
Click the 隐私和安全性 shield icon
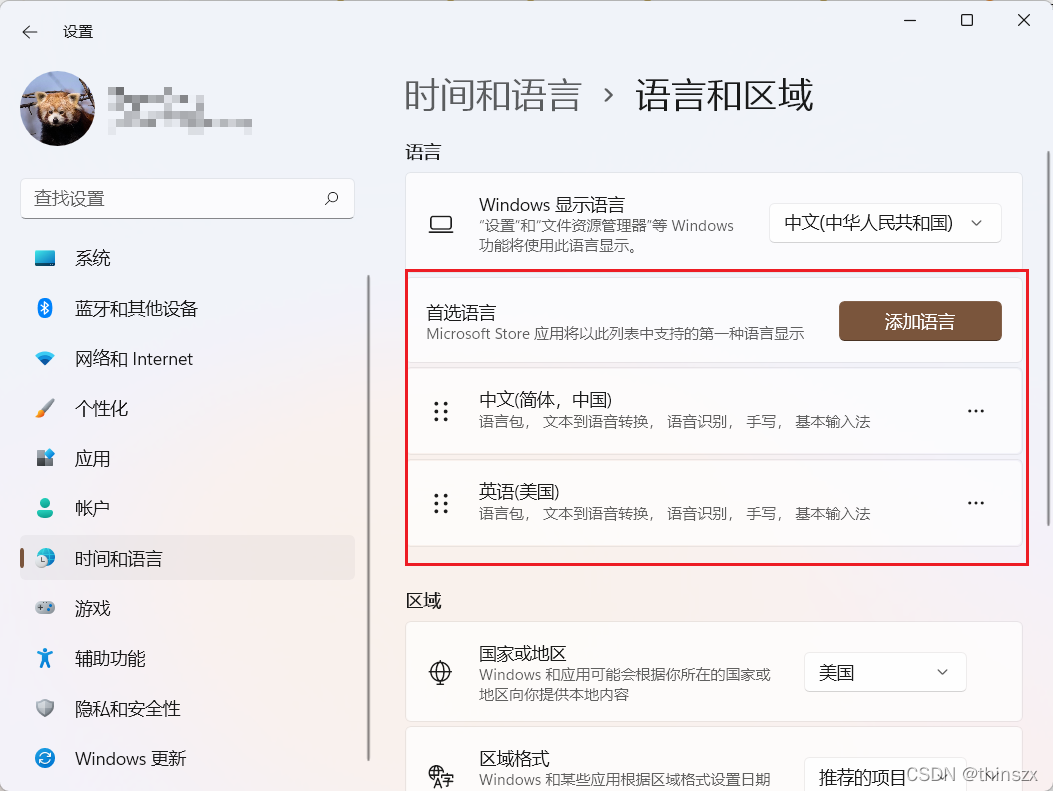click(x=45, y=708)
